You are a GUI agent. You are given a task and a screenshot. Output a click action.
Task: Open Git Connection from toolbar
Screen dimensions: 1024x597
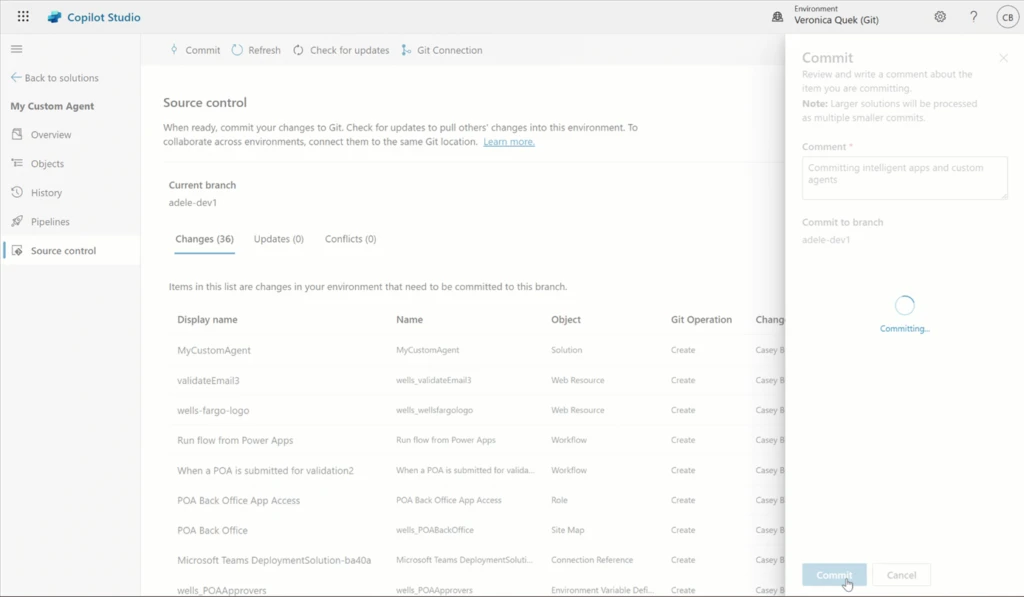click(441, 50)
